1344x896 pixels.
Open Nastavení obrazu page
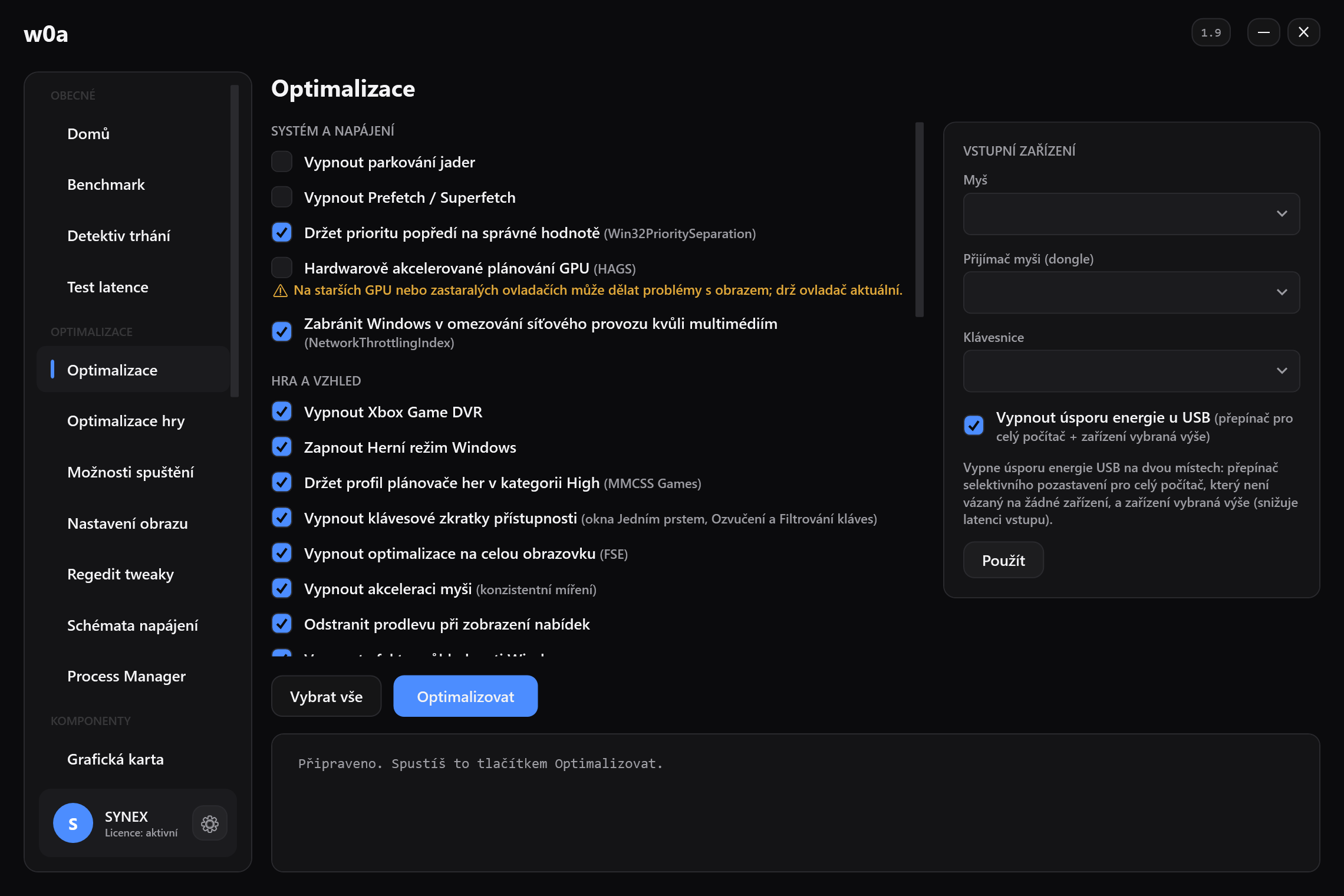coord(133,523)
